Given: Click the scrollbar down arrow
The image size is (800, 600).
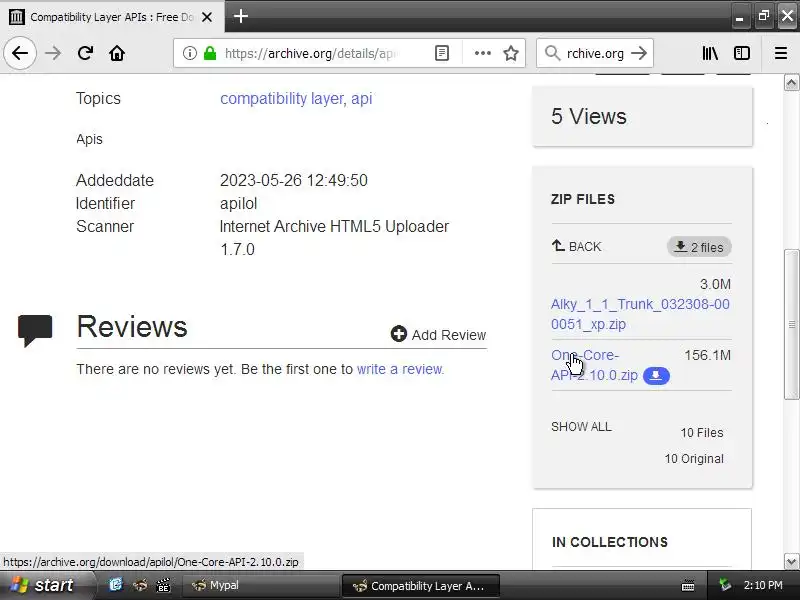Looking at the screenshot, I should 791,561.
